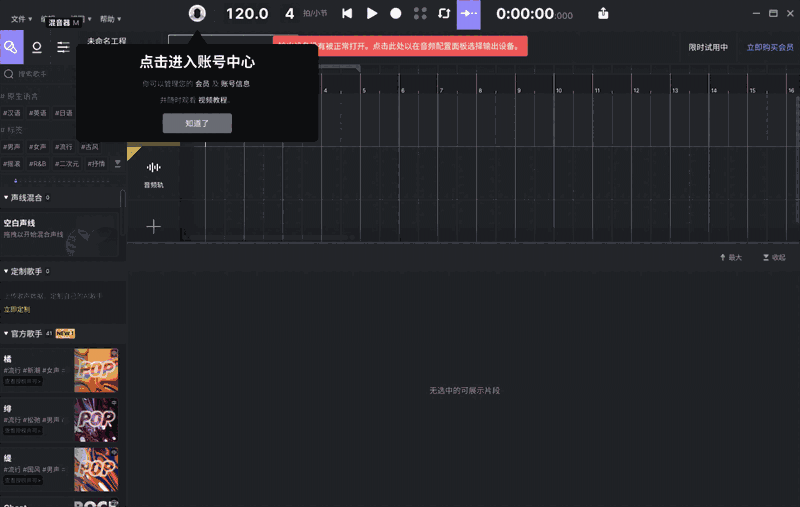
Task: Dismiss the tooltip with 知道了
Action: point(197,123)
